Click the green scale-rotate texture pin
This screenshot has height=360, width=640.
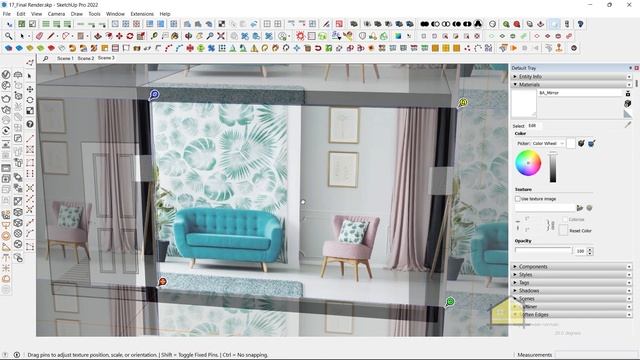tap(450, 302)
